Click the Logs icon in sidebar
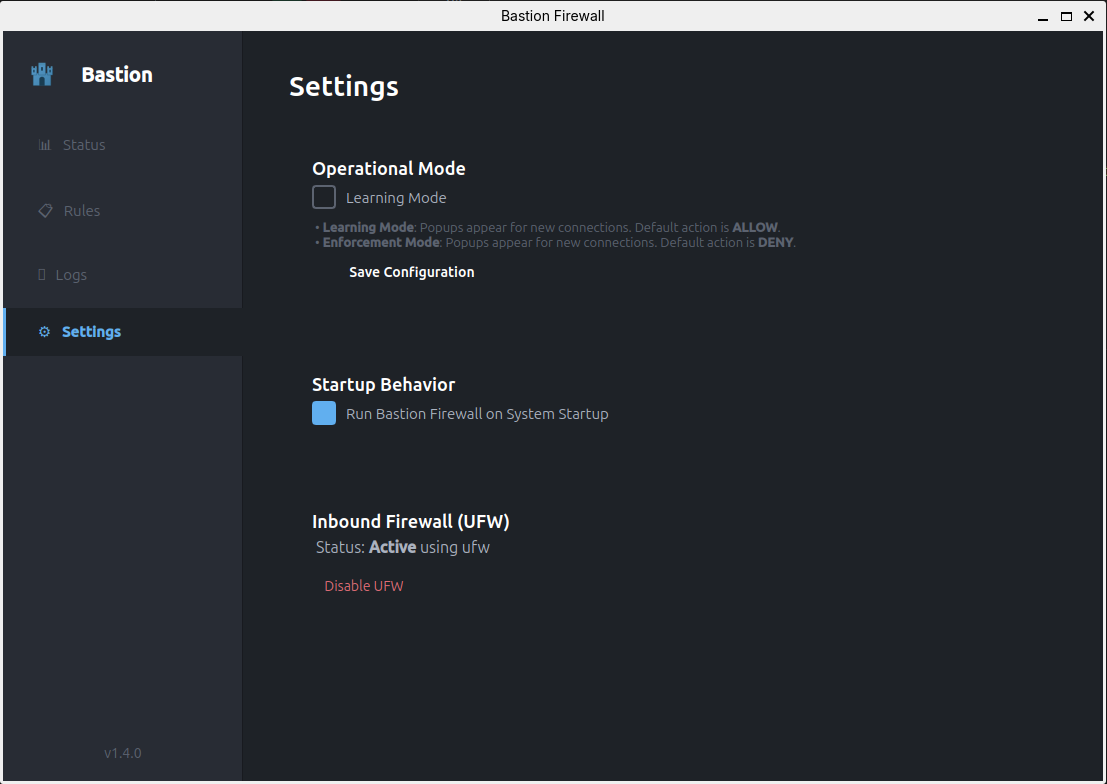Image resolution: width=1107 pixels, height=784 pixels. 42,274
